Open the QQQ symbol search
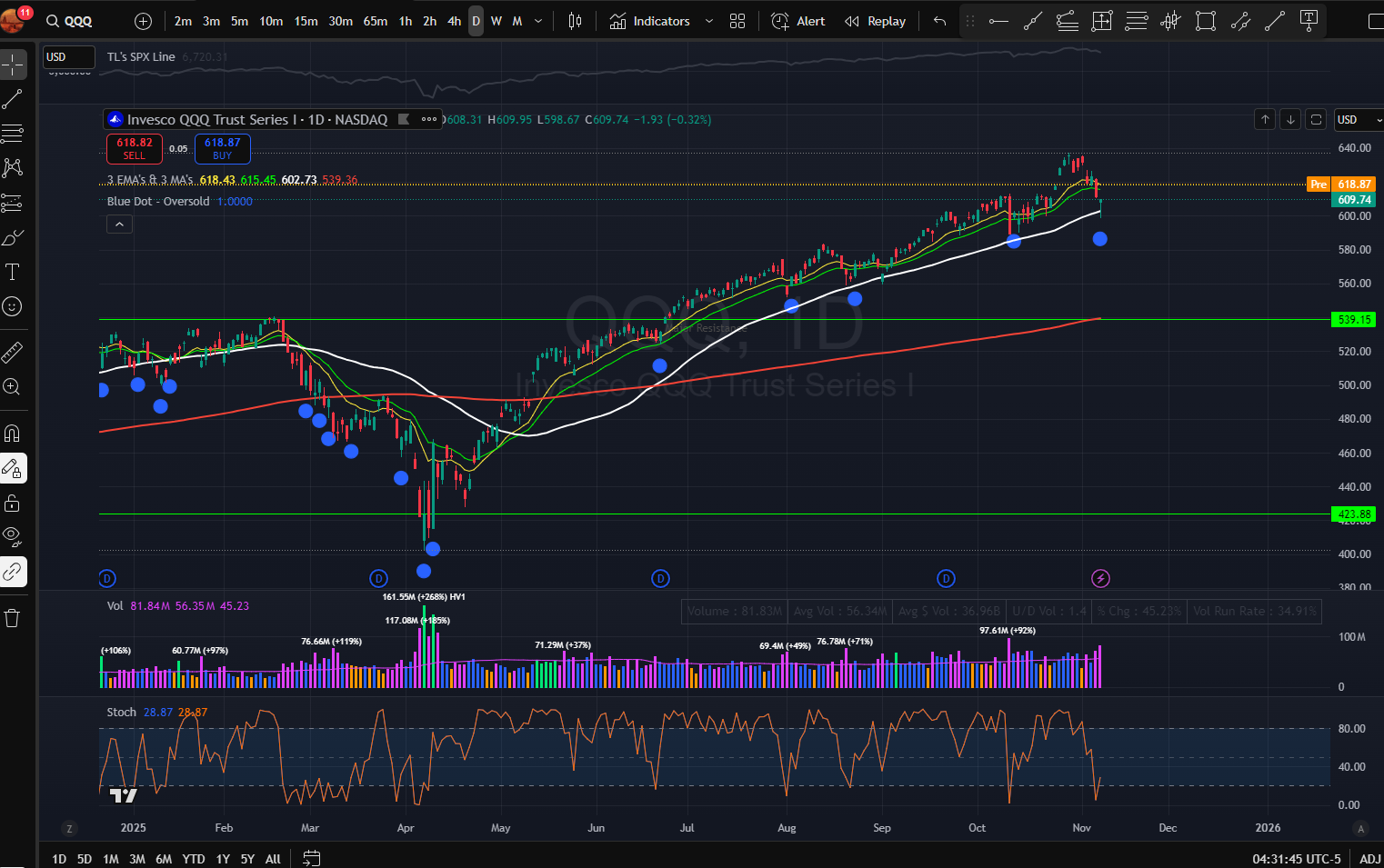The image size is (1384, 868). coord(70,21)
